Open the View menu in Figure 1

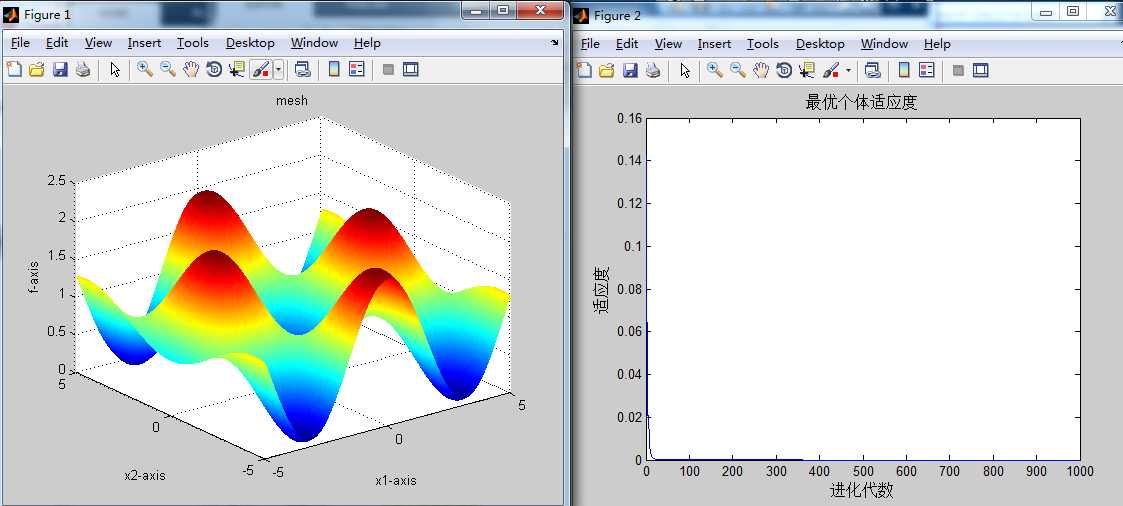tap(98, 43)
